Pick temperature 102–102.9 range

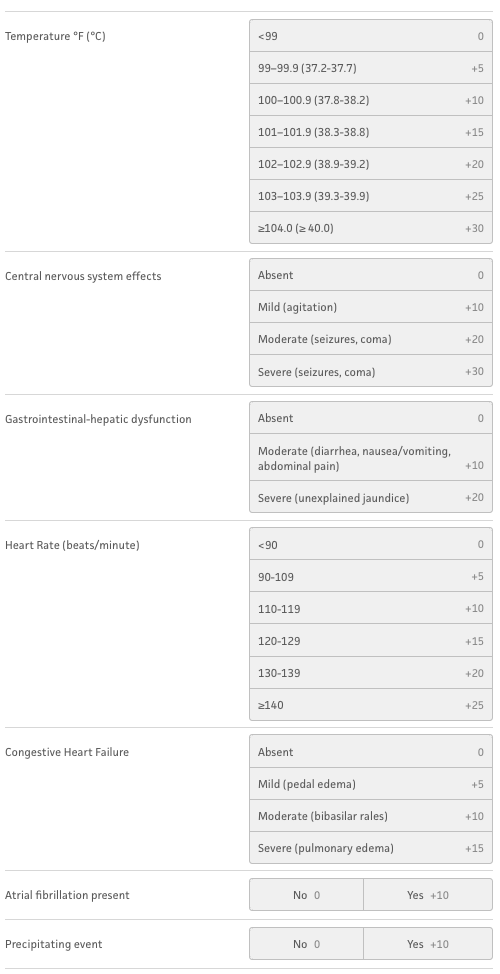pyautogui.click(x=371, y=164)
